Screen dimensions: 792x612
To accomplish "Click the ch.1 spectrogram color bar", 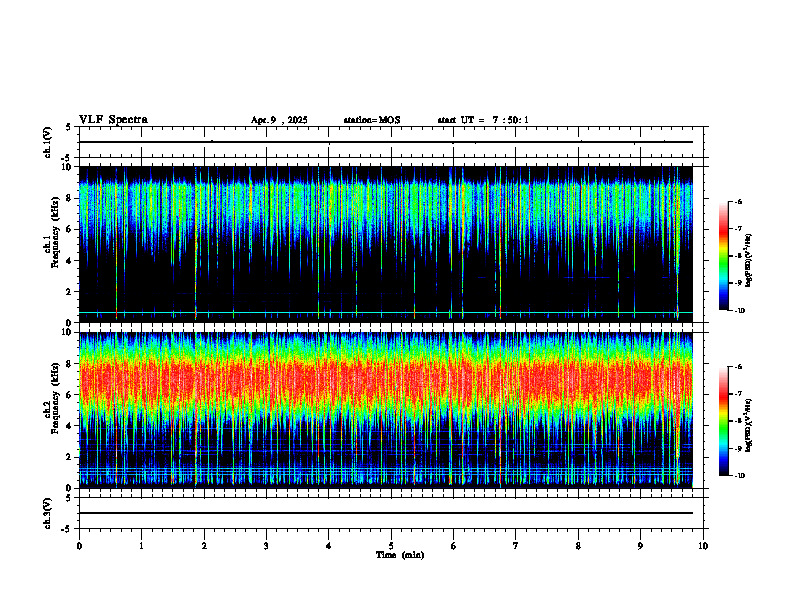I will pos(723,256).
